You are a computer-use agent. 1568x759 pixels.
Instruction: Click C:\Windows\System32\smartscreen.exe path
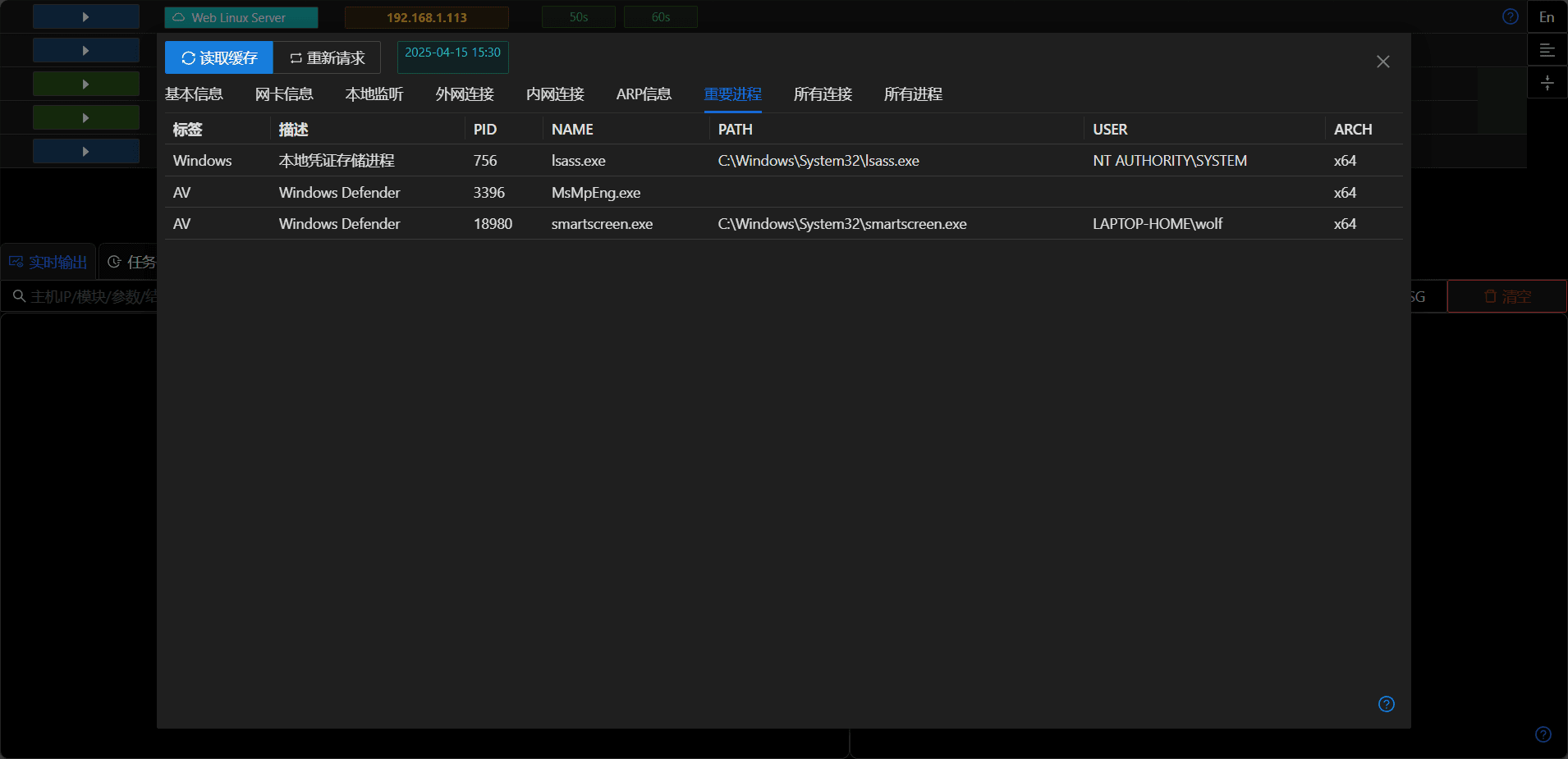coord(842,224)
